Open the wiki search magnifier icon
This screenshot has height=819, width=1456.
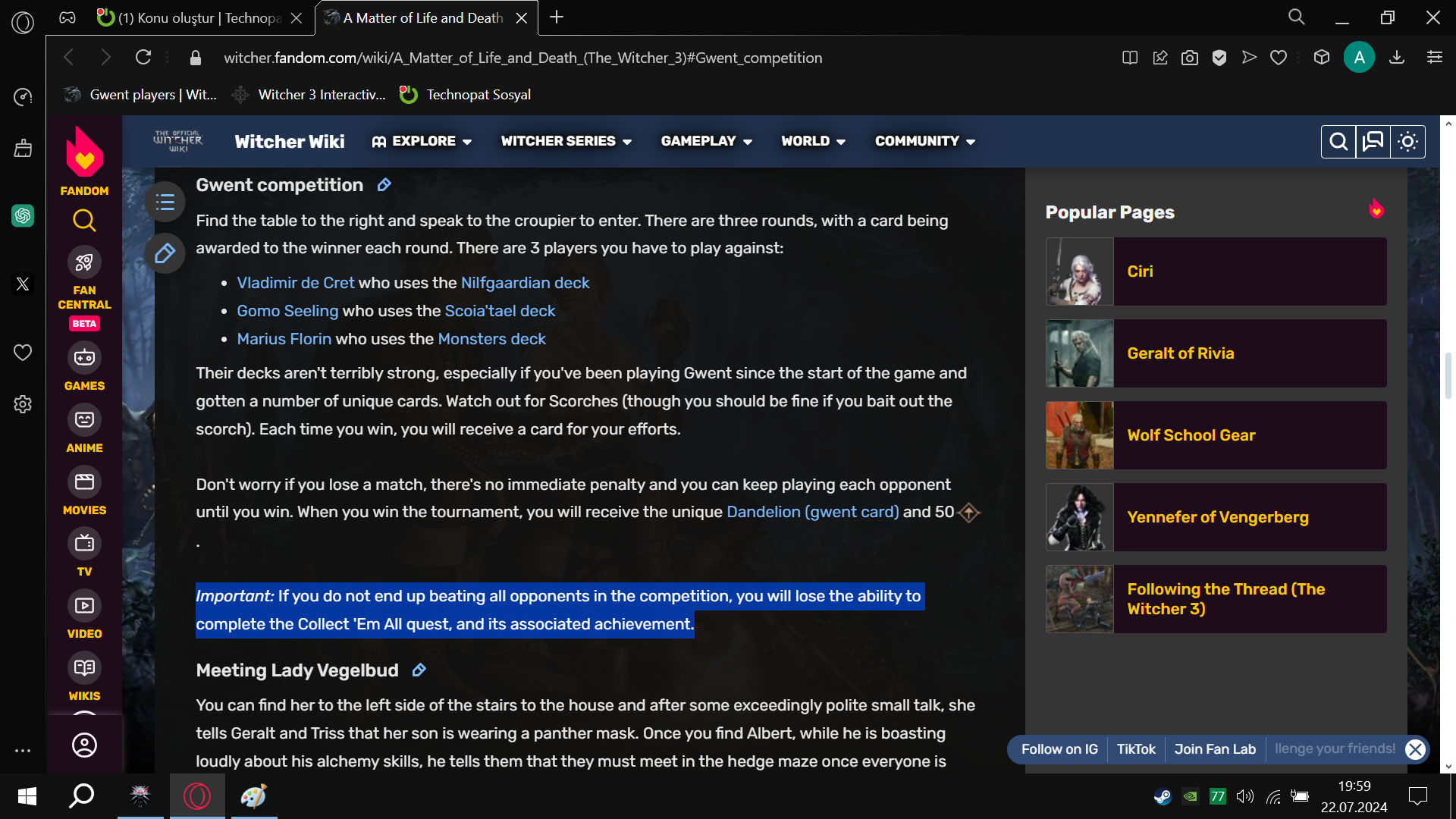pyautogui.click(x=1338, y=142)
